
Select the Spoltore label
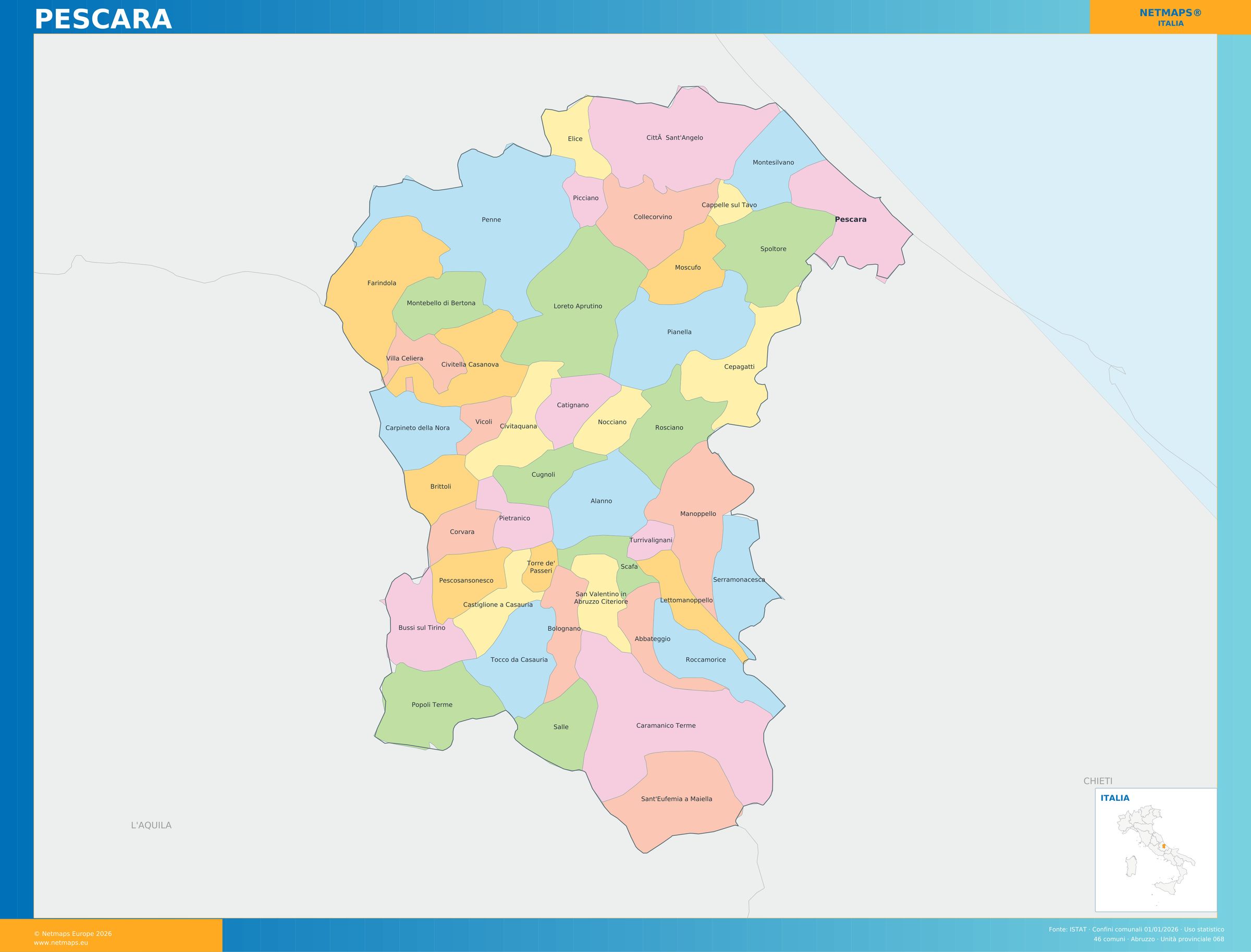pos(773,249)
